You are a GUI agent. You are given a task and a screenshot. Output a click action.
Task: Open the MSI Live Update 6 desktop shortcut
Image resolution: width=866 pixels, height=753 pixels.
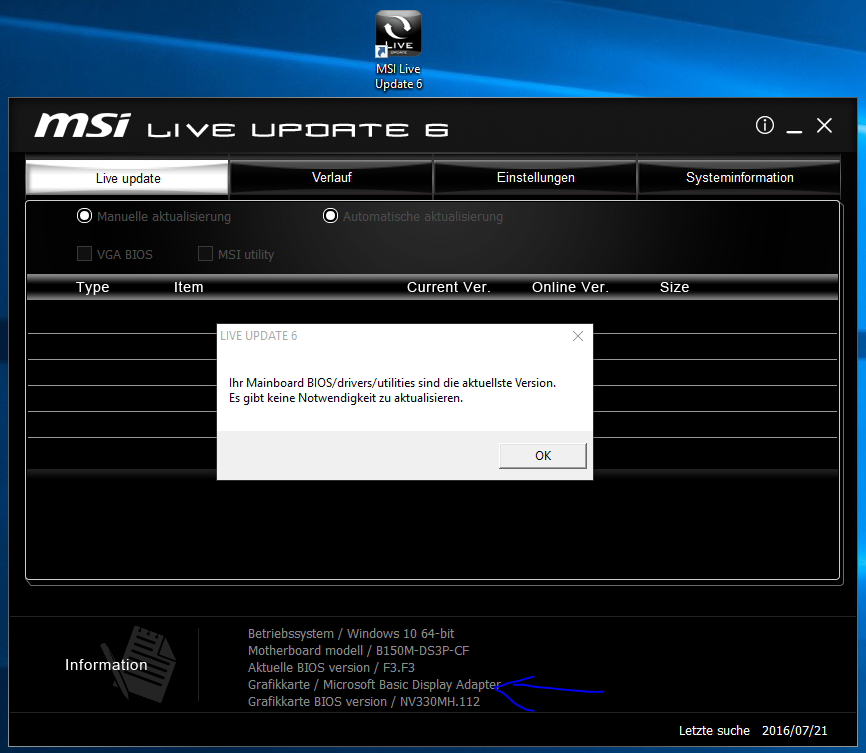coord(398,50)
